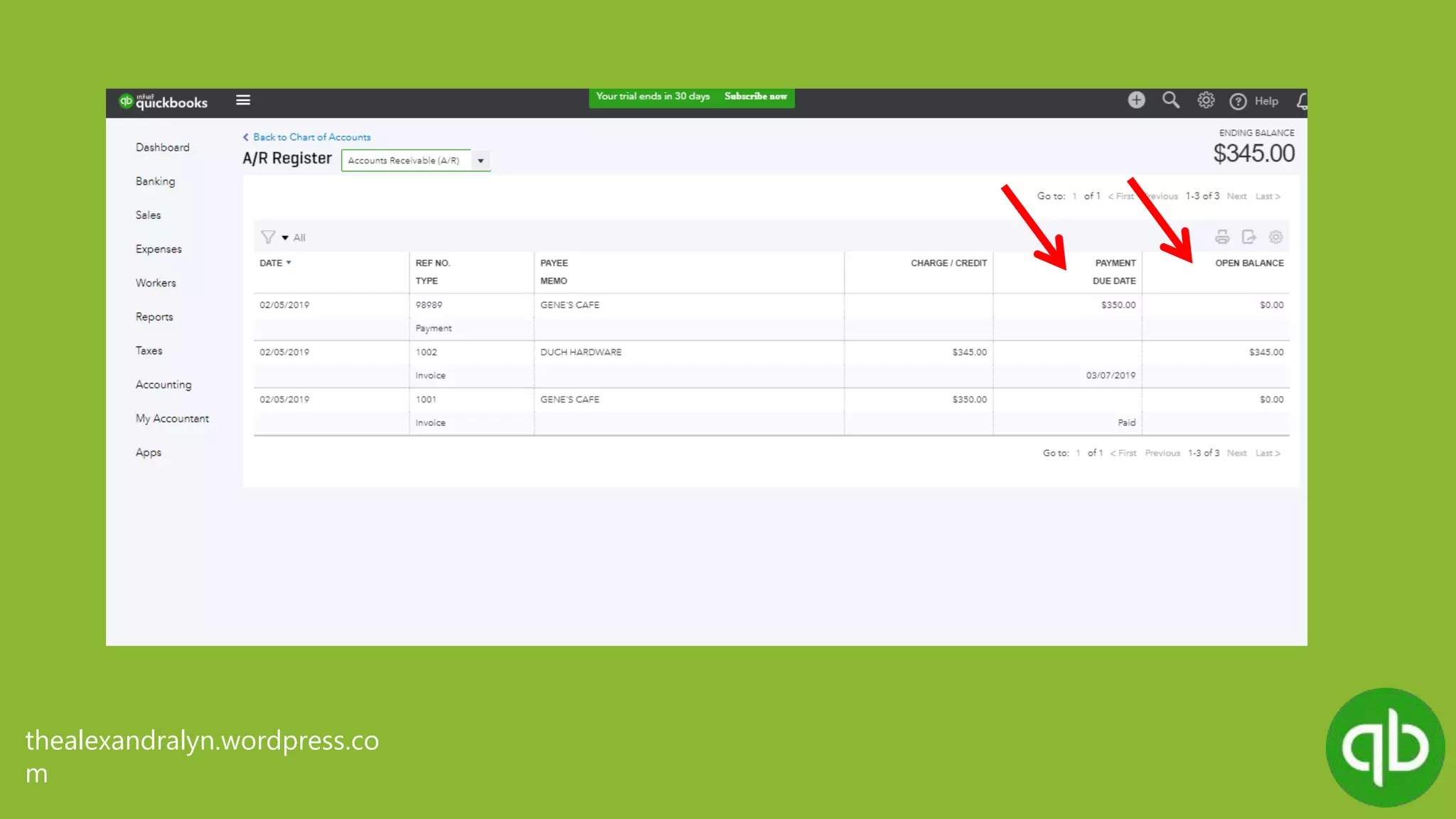The width and height of the screenshot is (1456, 819).
Task: Click the Help question mark icon
Action: 1238,101
